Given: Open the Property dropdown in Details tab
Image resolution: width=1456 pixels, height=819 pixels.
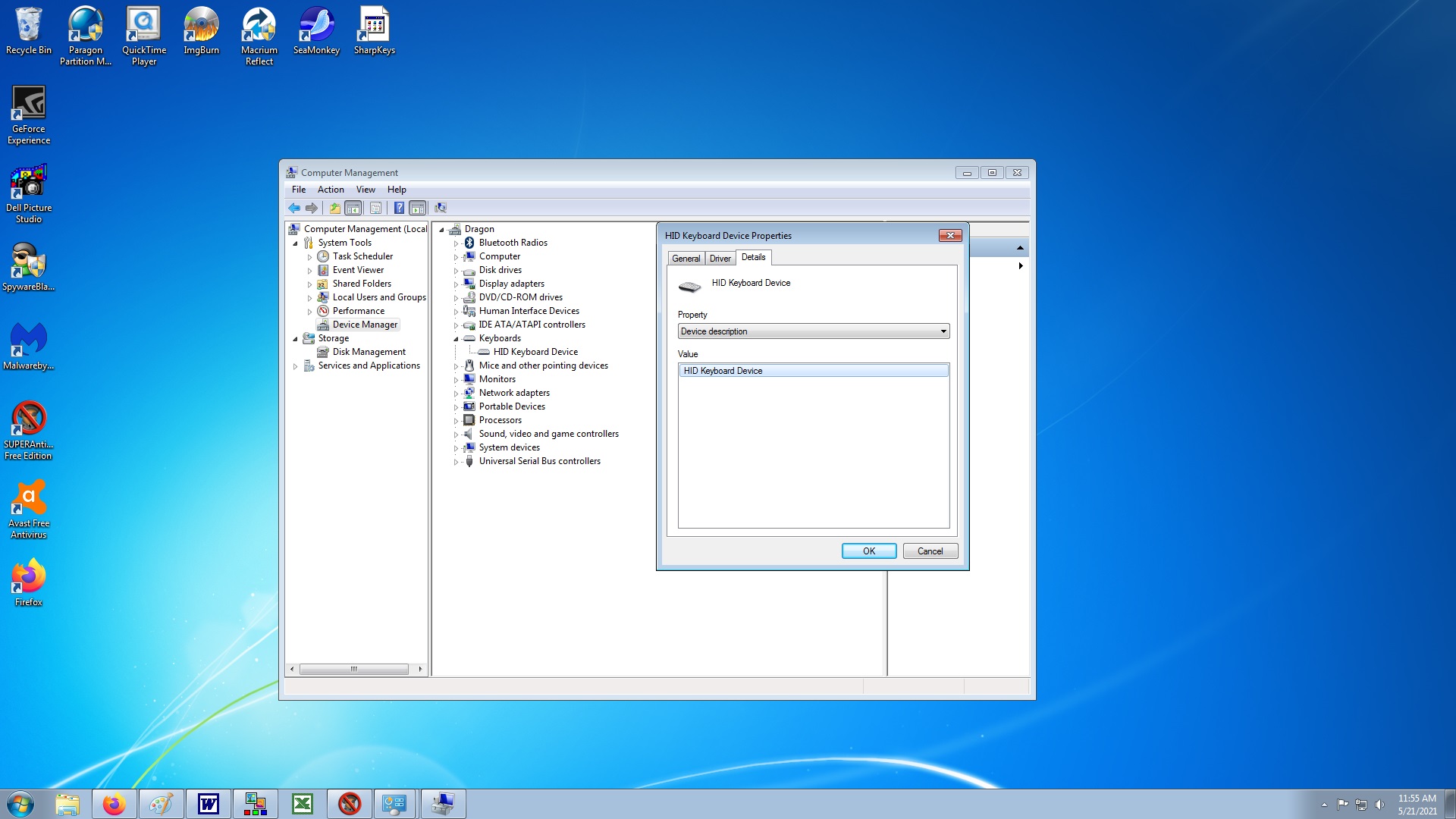Looking at the screenshot, I should point(813,331).
